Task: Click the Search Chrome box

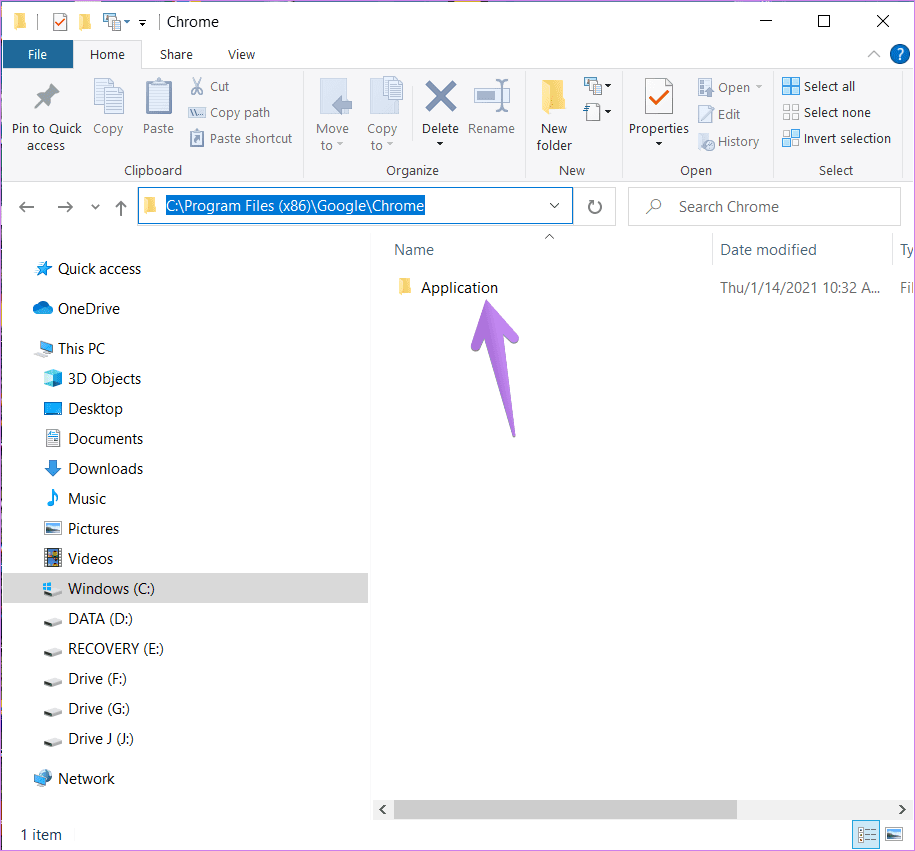Action: point(764,207)
